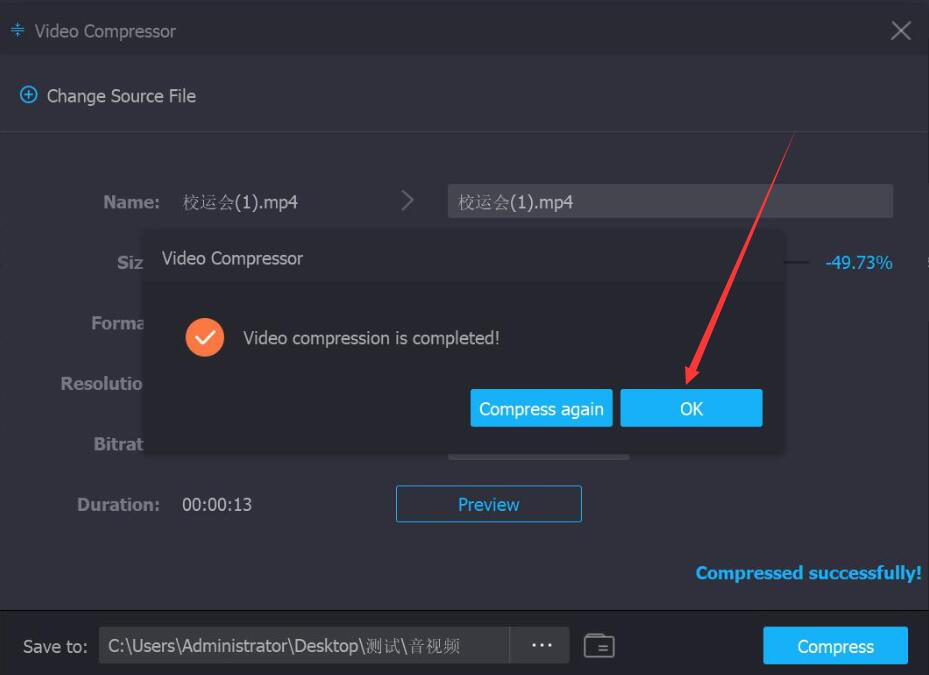Browse save path with the three-dots button
The image size is (929, 675).
pyautogui.click(x=542, y=645)
